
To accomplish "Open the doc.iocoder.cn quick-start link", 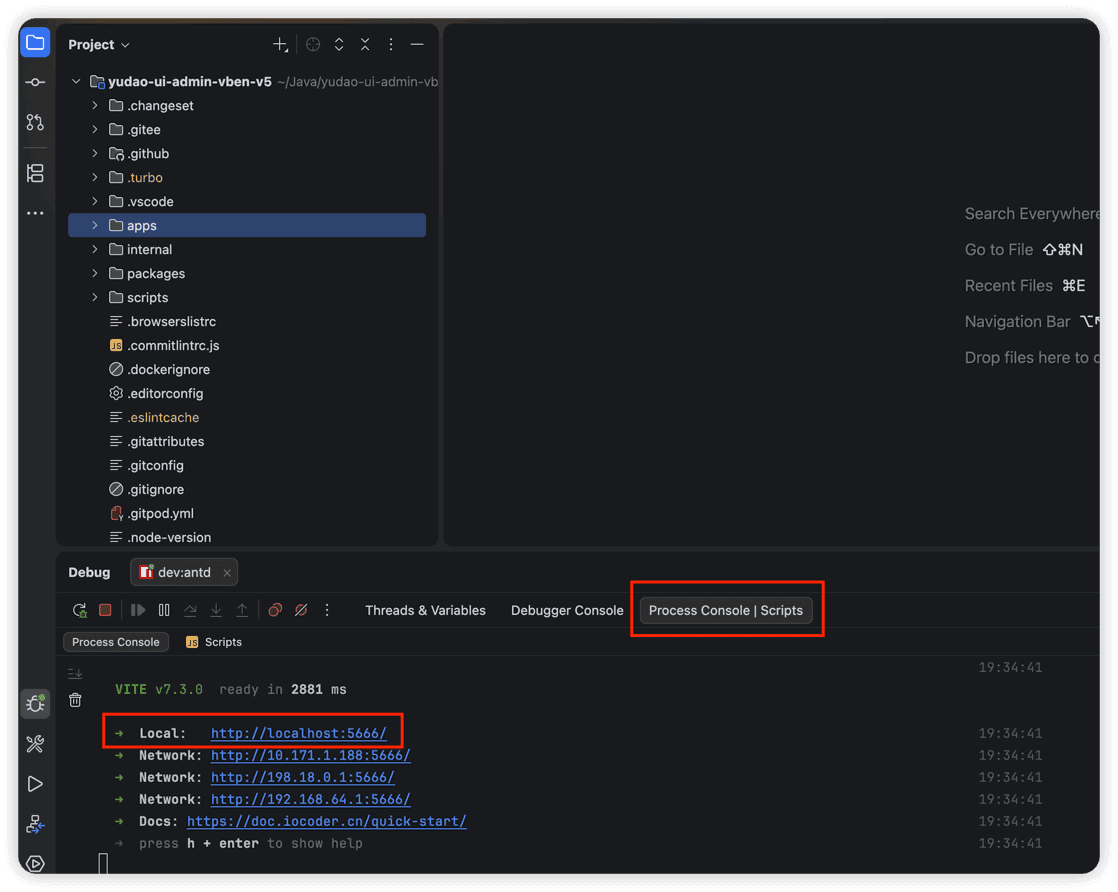I will [327, 821].
